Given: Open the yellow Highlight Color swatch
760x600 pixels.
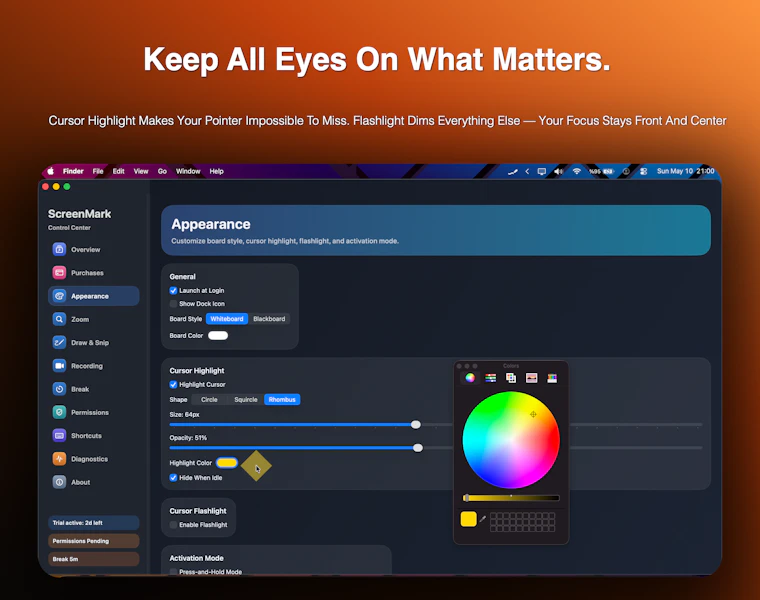Looking at the screenshot, I should (x=227, y=463).
